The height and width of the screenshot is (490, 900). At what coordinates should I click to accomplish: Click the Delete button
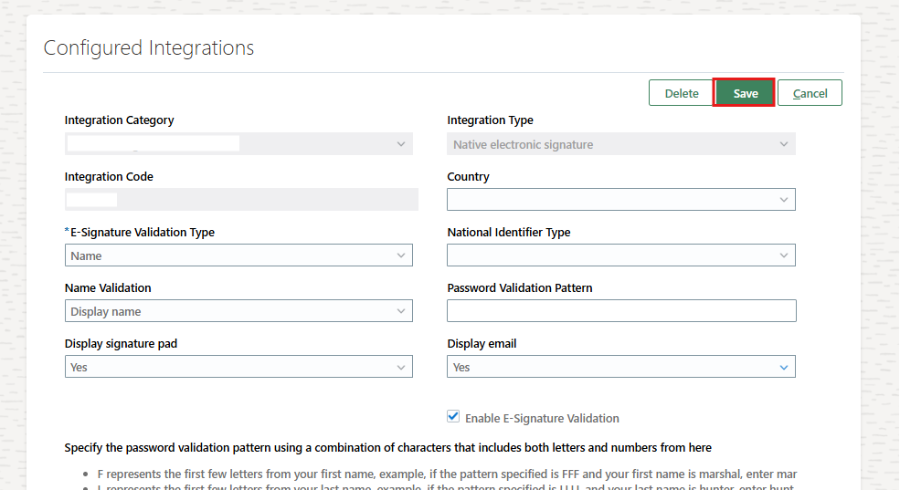point(681,93)
